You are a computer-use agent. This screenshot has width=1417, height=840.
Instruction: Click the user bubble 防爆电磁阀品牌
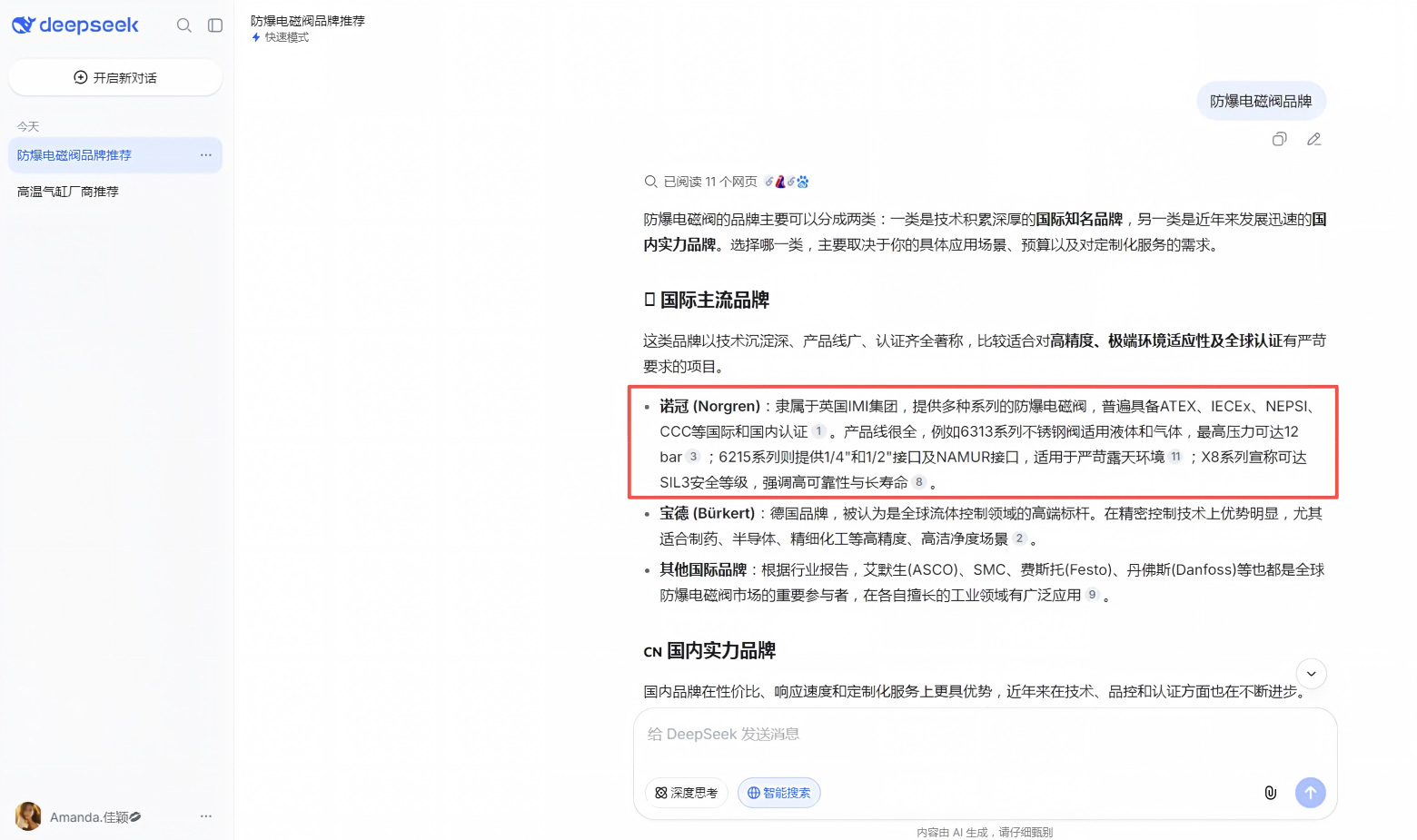pos(1261,101)
